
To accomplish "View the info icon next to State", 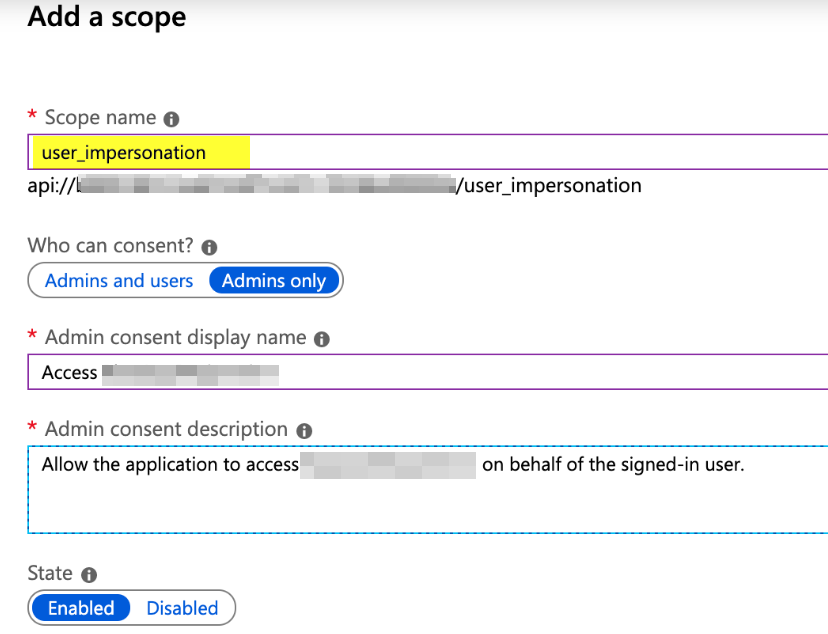I will 89,575.
